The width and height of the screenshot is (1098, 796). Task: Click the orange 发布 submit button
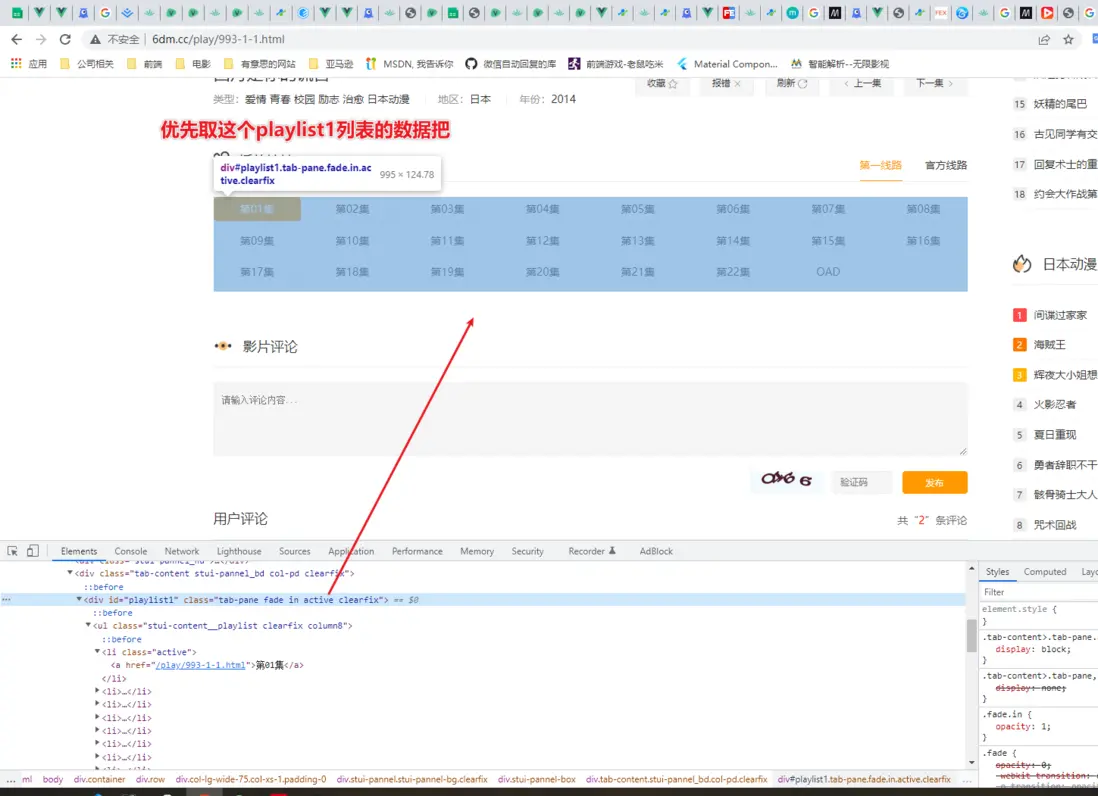(x=934, y=482)
